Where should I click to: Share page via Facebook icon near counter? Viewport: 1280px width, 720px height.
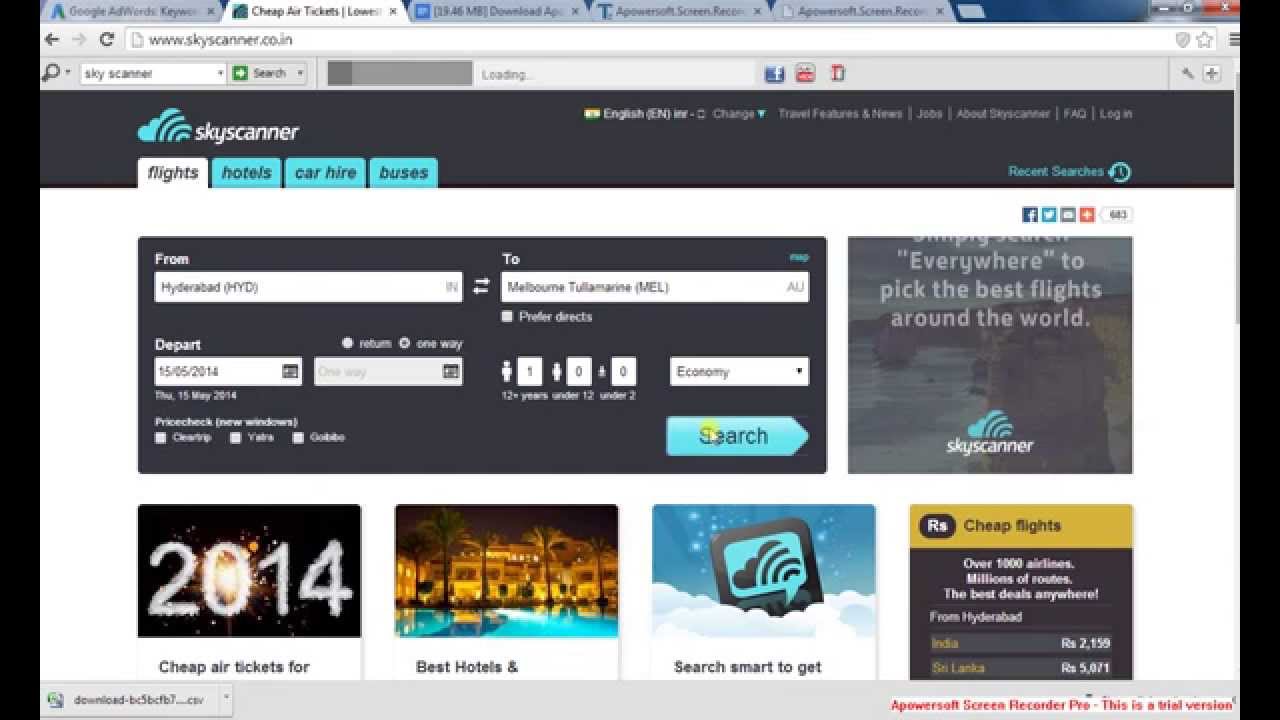(1030, 215)
